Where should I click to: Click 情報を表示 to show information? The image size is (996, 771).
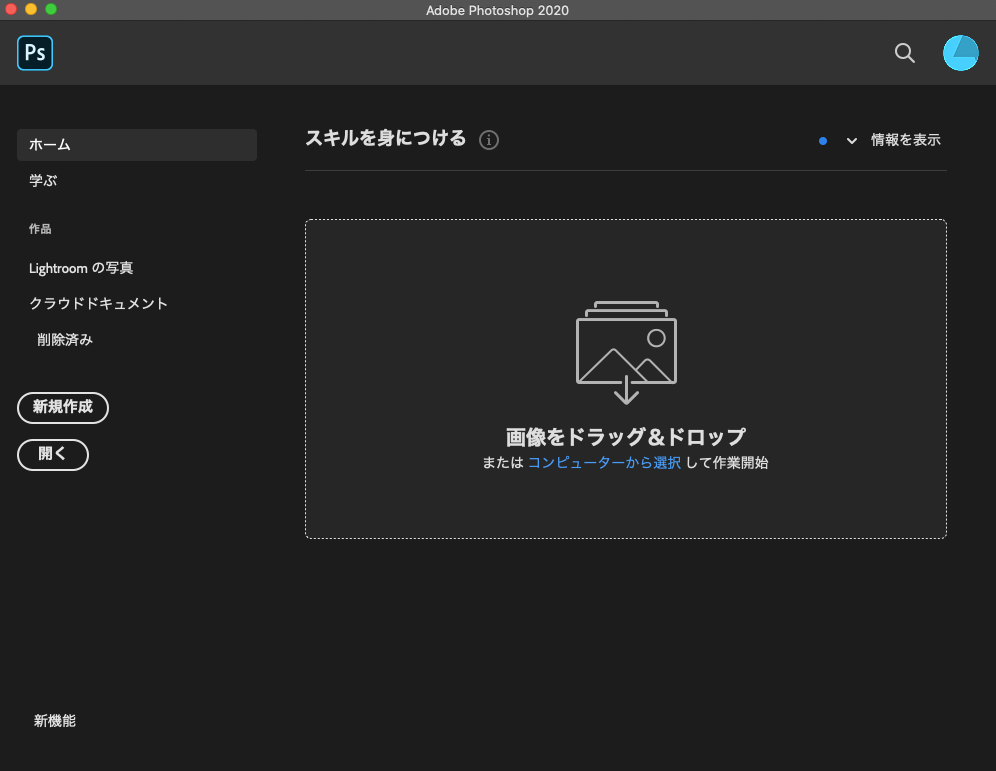905,140
